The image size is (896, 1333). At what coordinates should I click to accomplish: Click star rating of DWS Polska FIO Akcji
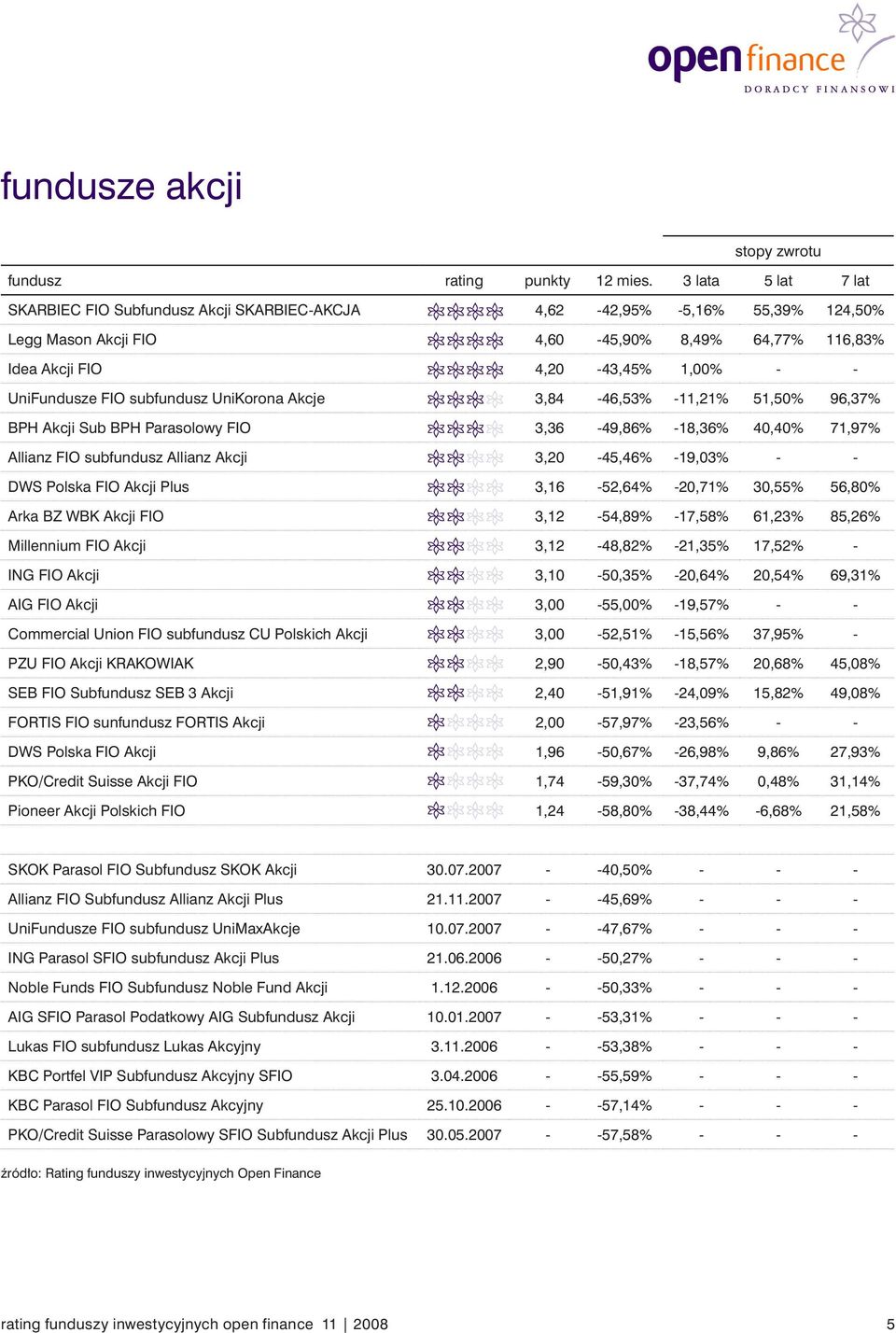coord(466,752)
